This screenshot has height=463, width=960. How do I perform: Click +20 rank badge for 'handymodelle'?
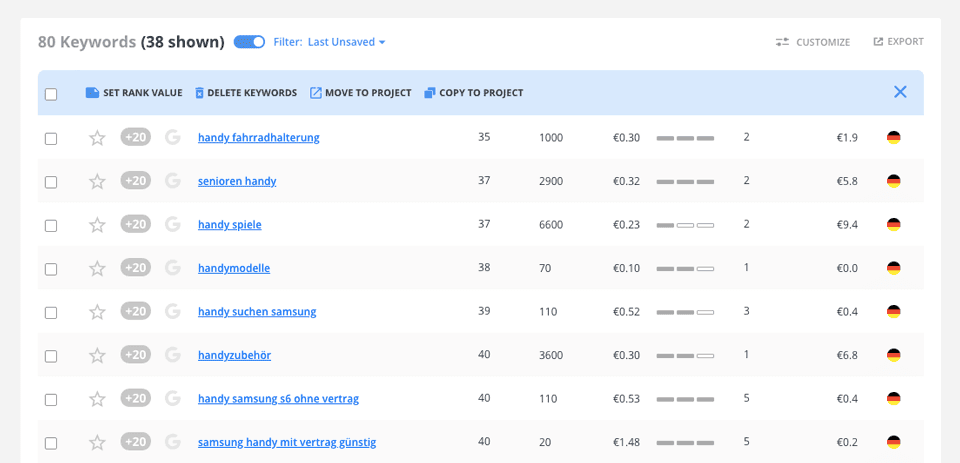(135, 268)
